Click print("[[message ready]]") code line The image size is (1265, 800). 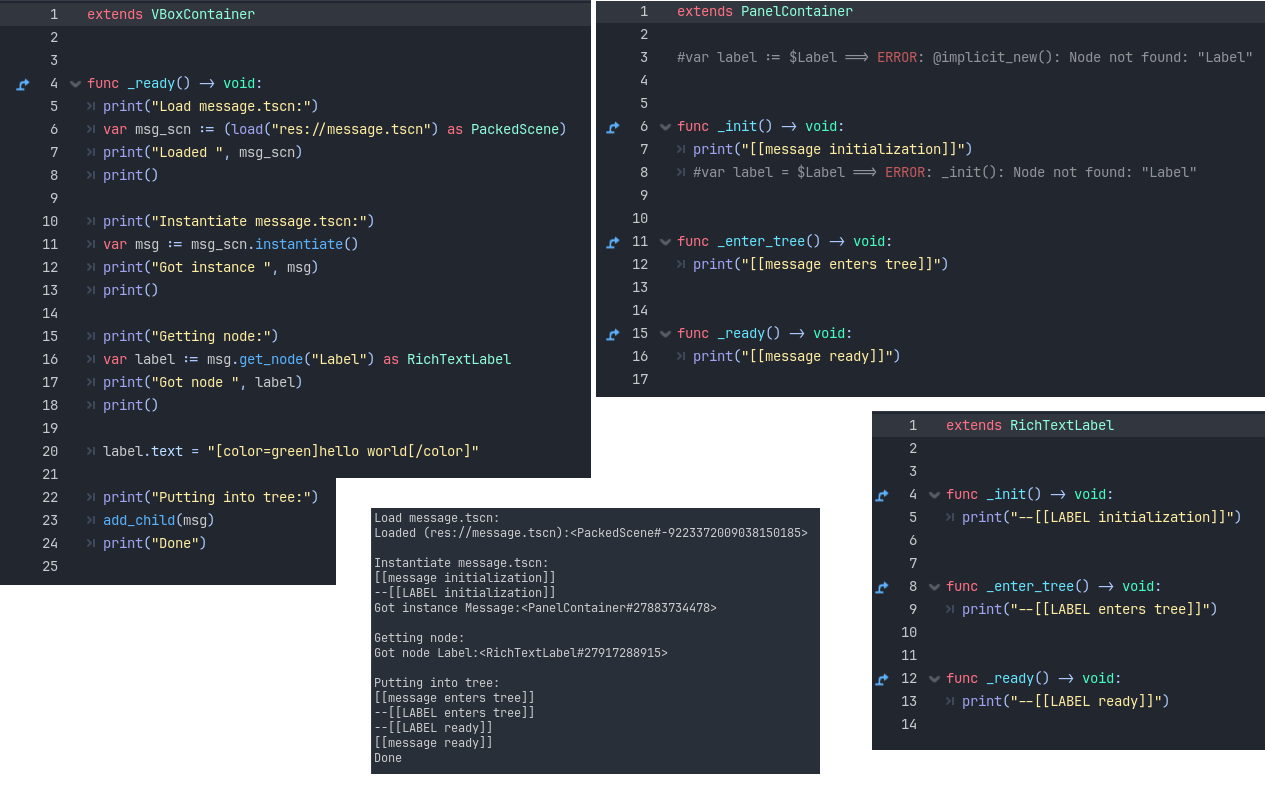[796, 357]
